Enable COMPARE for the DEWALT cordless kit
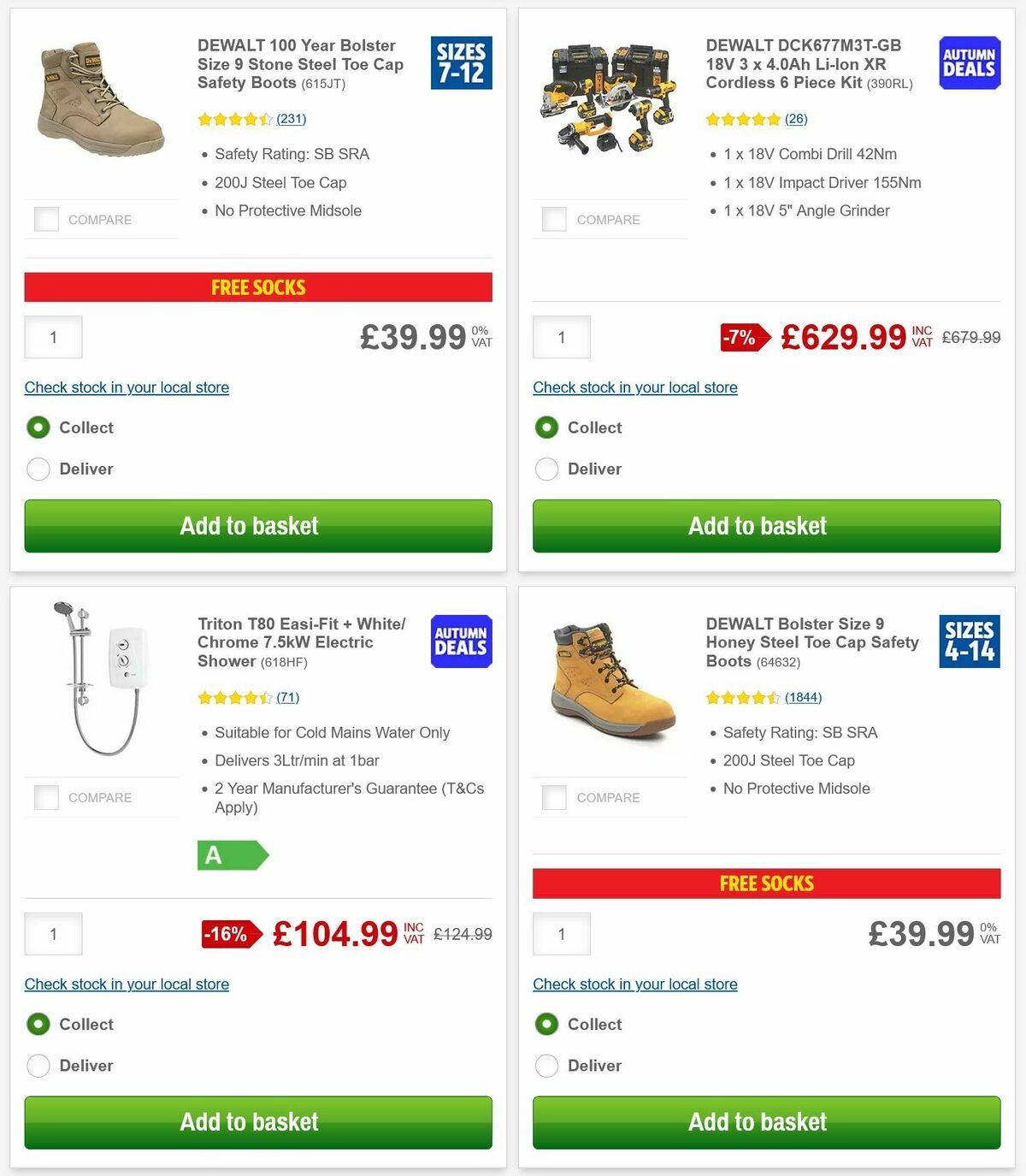1026x1176 pixels. 554,219
